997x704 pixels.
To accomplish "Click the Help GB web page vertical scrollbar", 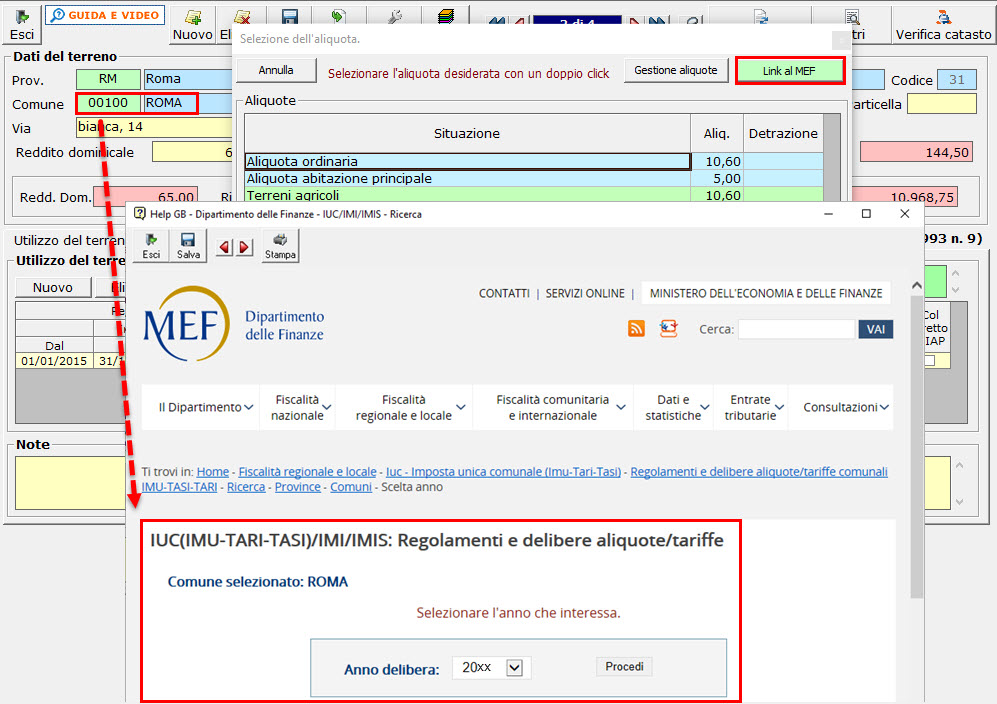I will point(917,446).
